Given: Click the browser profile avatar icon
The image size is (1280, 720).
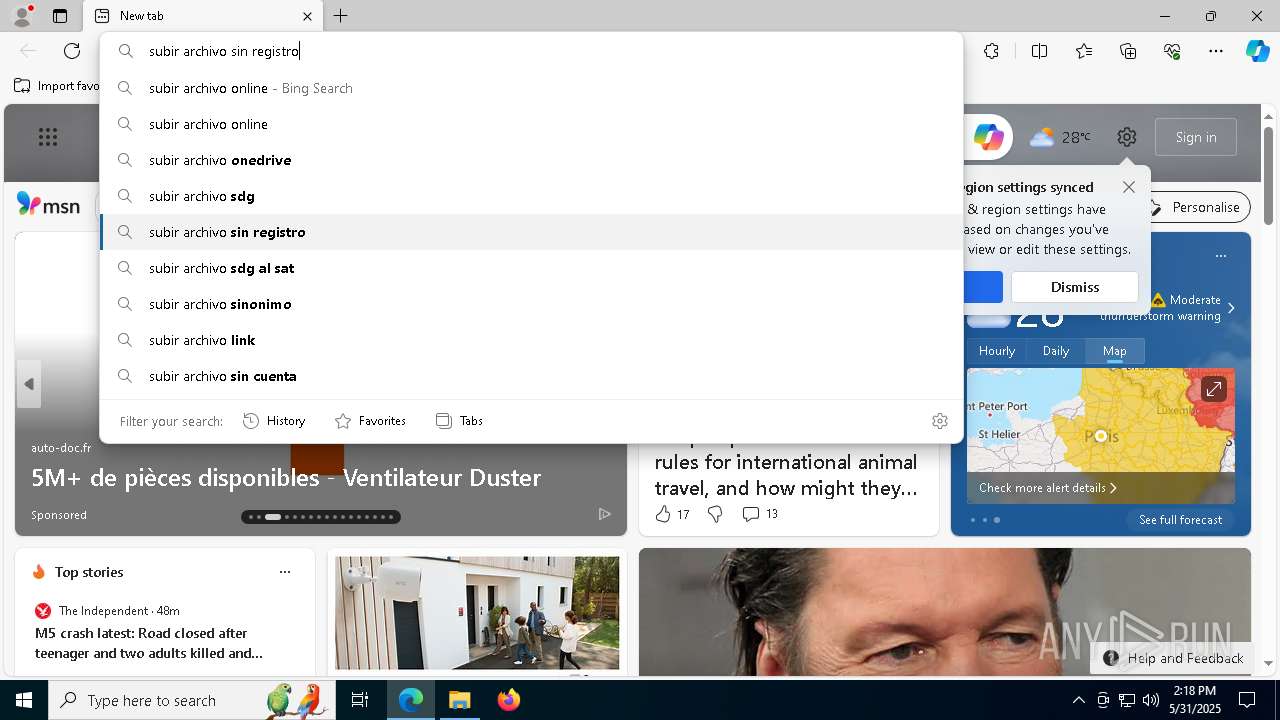Looking at the screenshot, I should click(22, 16).
